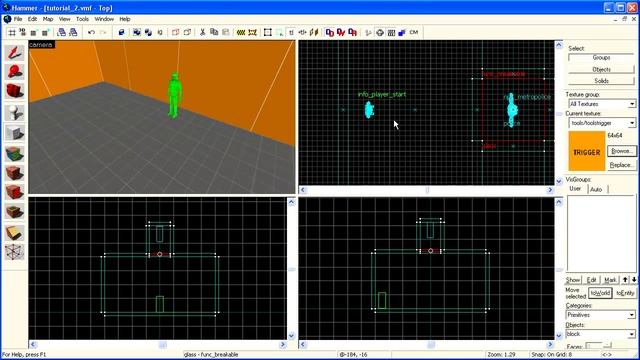Click the Solids select button
The width and height of the screenshot is (640, 360).
[601, 81]
